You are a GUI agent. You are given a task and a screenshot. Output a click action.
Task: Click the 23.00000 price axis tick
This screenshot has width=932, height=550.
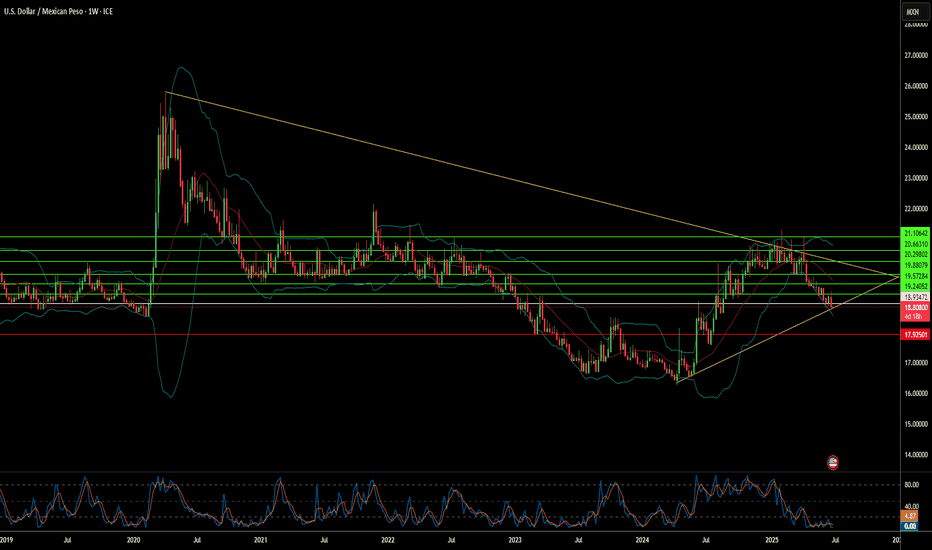coord(916,178)
